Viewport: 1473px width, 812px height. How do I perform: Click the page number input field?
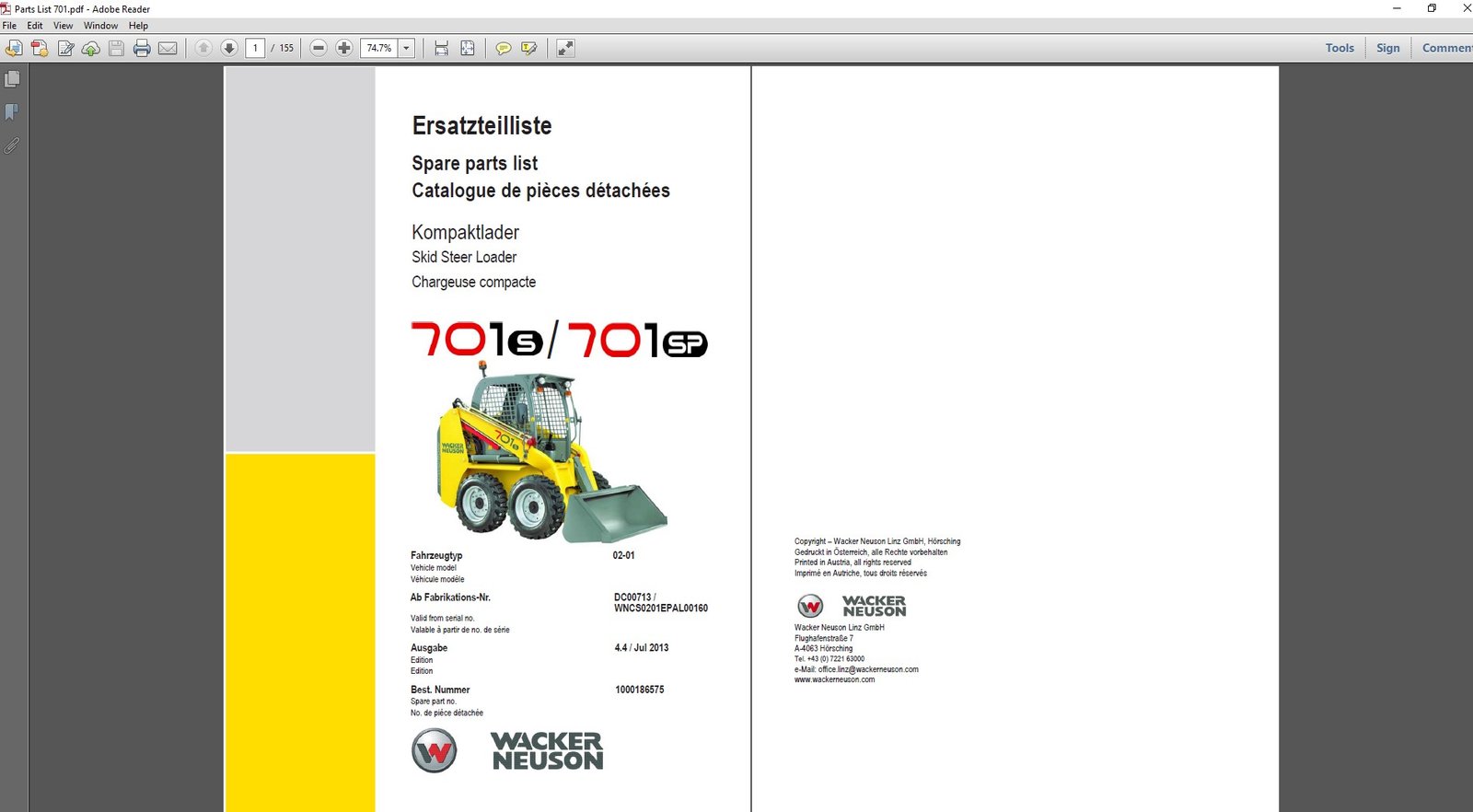coord(255,48)
